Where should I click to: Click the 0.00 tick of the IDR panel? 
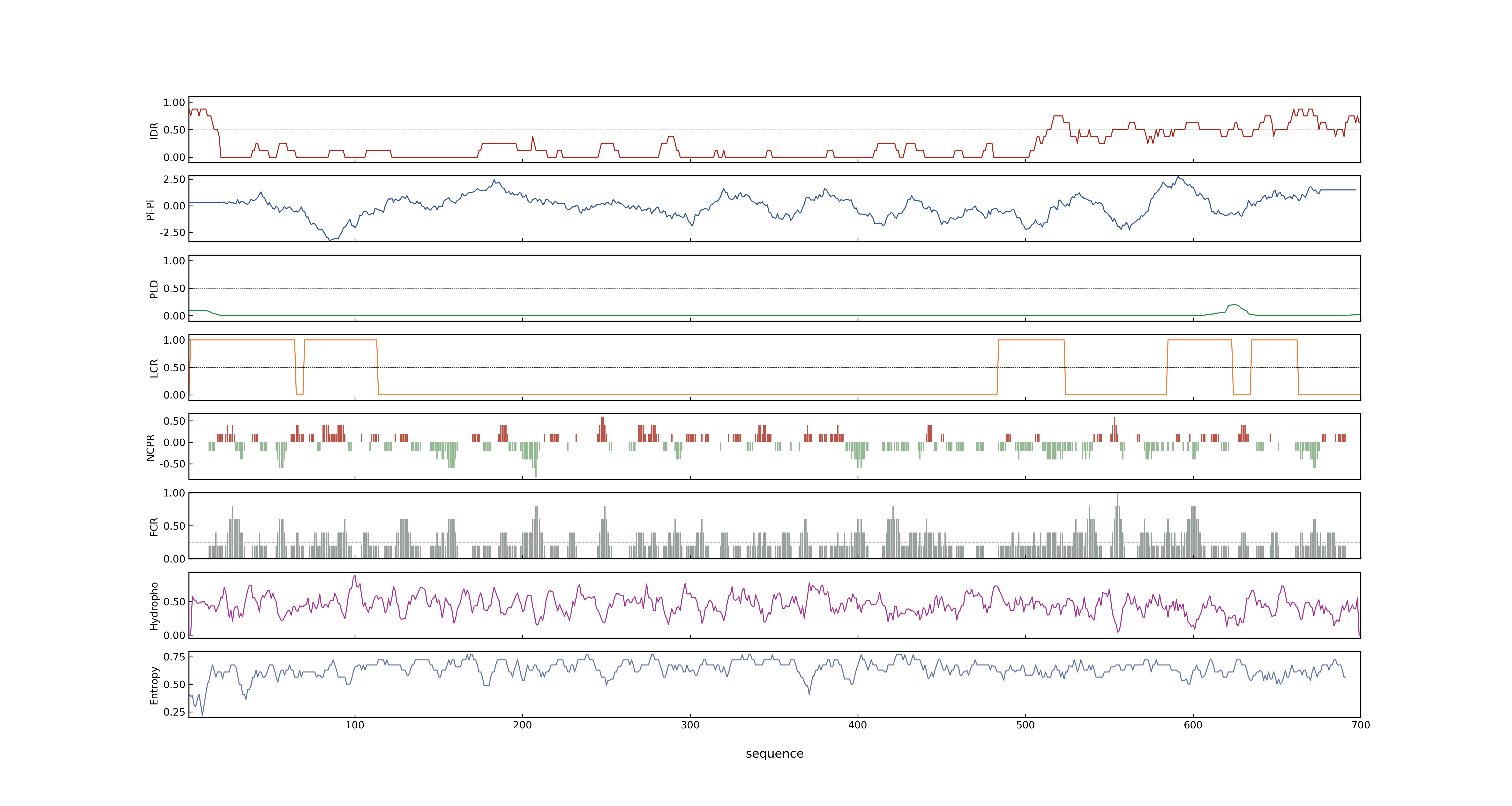(174, 157)
